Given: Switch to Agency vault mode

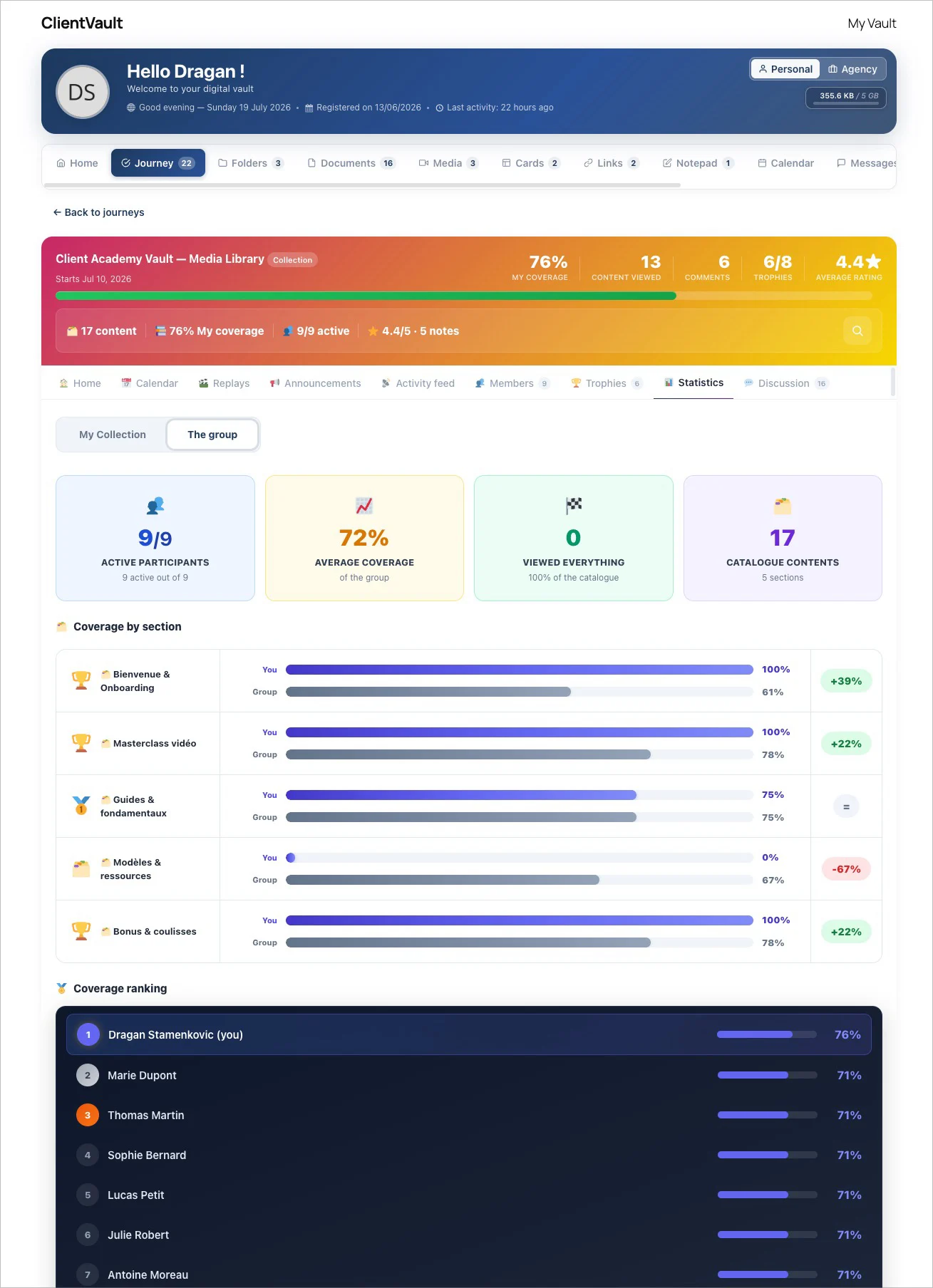Looking at the screenshot, I should pyautogui.click(x=852, y=69).
